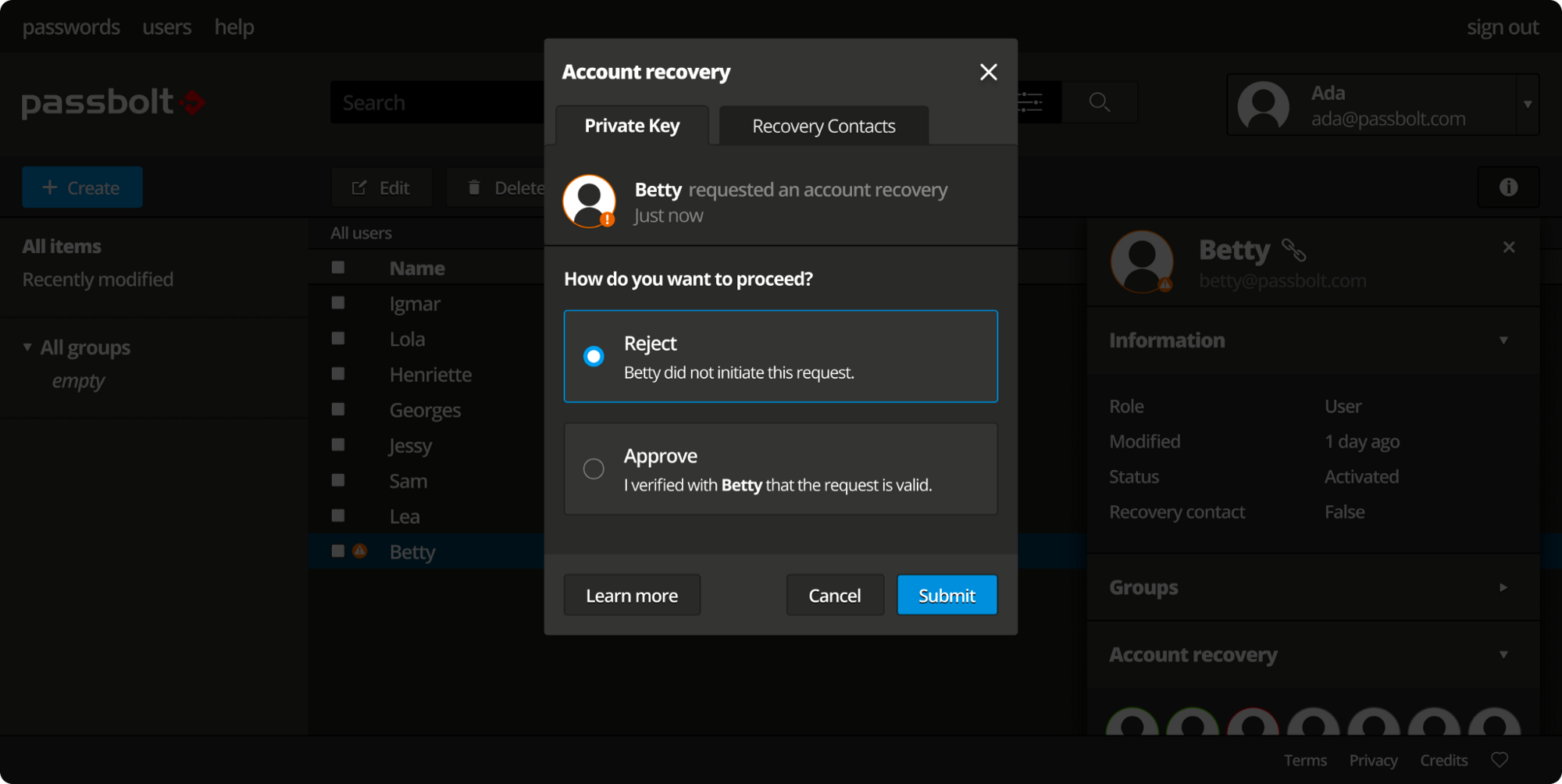Select the All items filter

[x=62, y=246]
